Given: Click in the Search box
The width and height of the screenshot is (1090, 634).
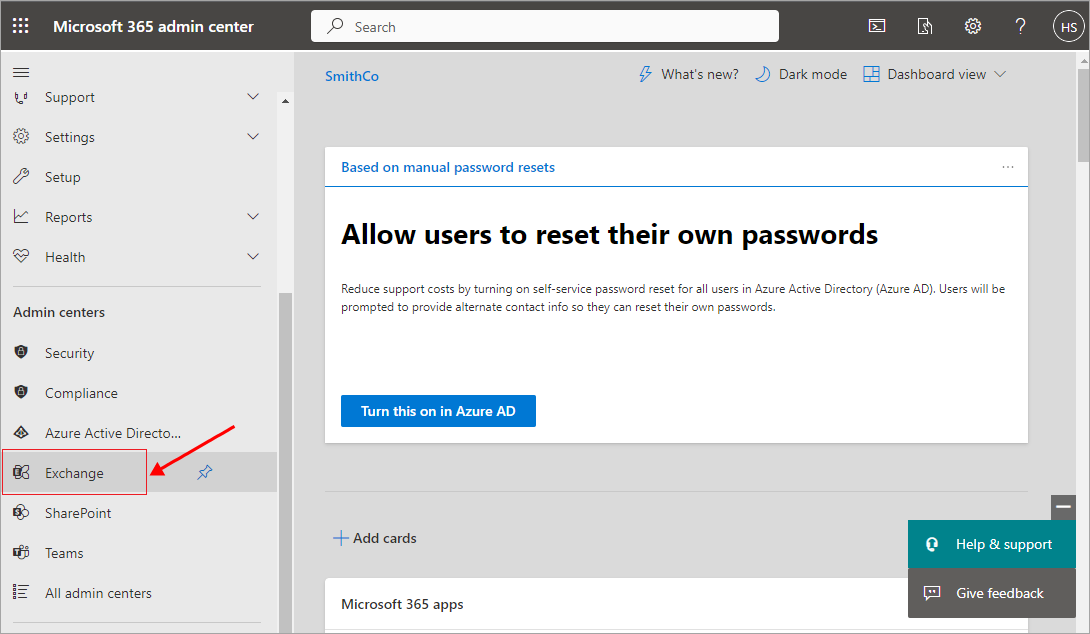Looking at the screenshot, I should tap(545, 26).
